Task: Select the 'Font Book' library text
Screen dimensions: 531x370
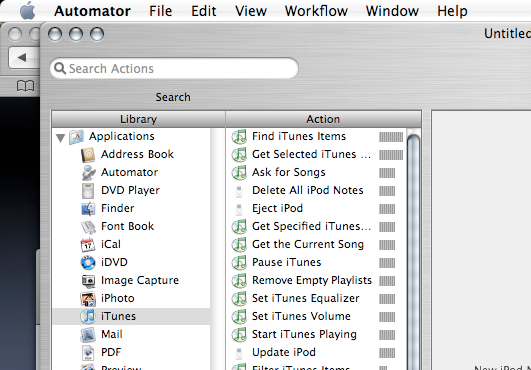Action: tap(128, 226)
